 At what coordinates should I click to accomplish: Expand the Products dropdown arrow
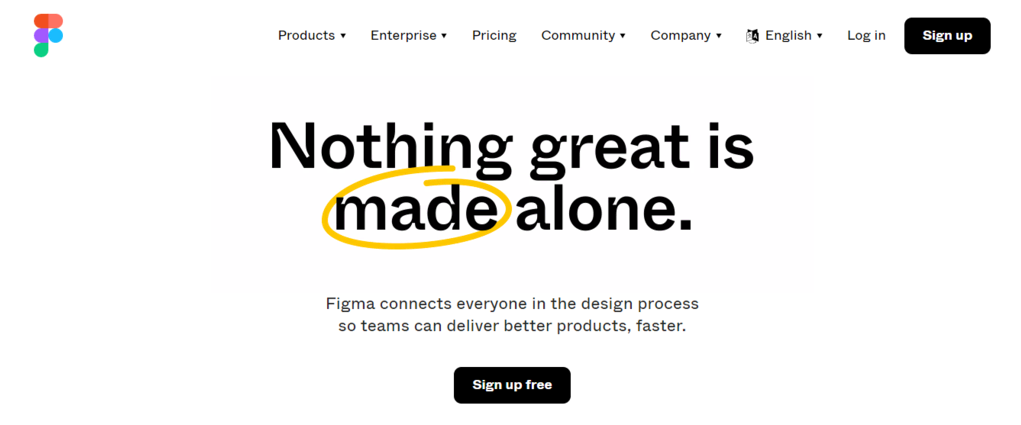coord(343,36)
